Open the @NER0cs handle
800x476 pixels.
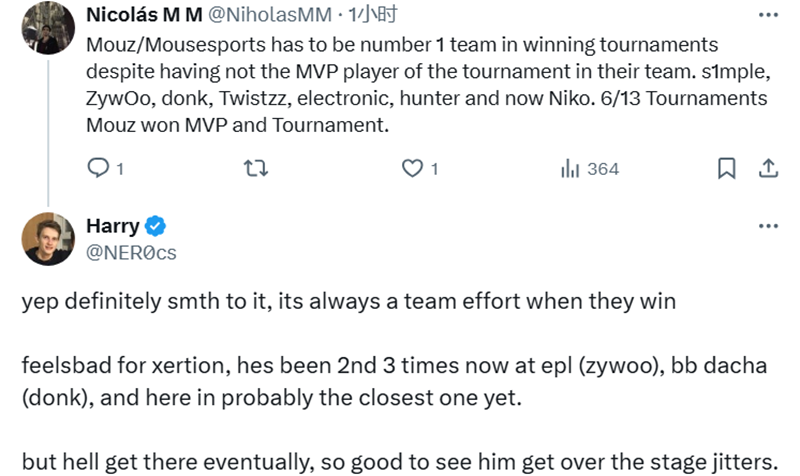pyautogui.click(x=132, y=253)
